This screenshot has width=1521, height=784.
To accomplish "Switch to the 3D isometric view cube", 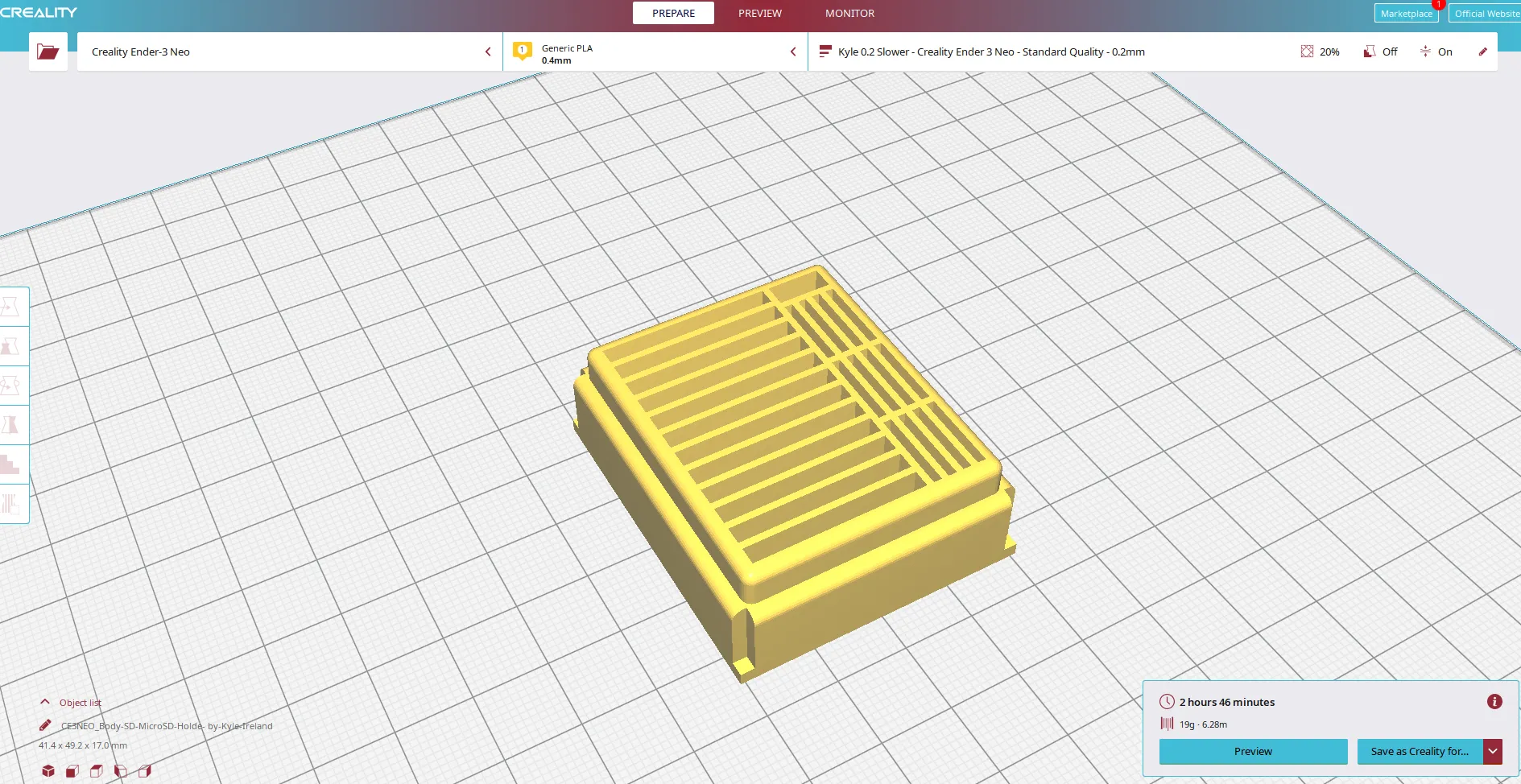I will (x=48, y=770).
